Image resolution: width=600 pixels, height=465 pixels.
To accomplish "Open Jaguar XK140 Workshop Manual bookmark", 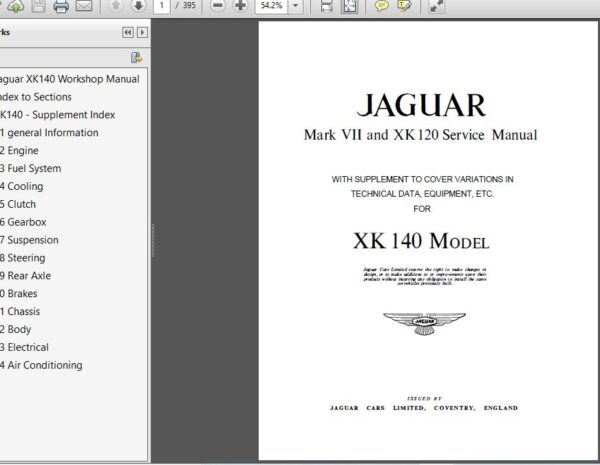I will (x=69, y=79).
